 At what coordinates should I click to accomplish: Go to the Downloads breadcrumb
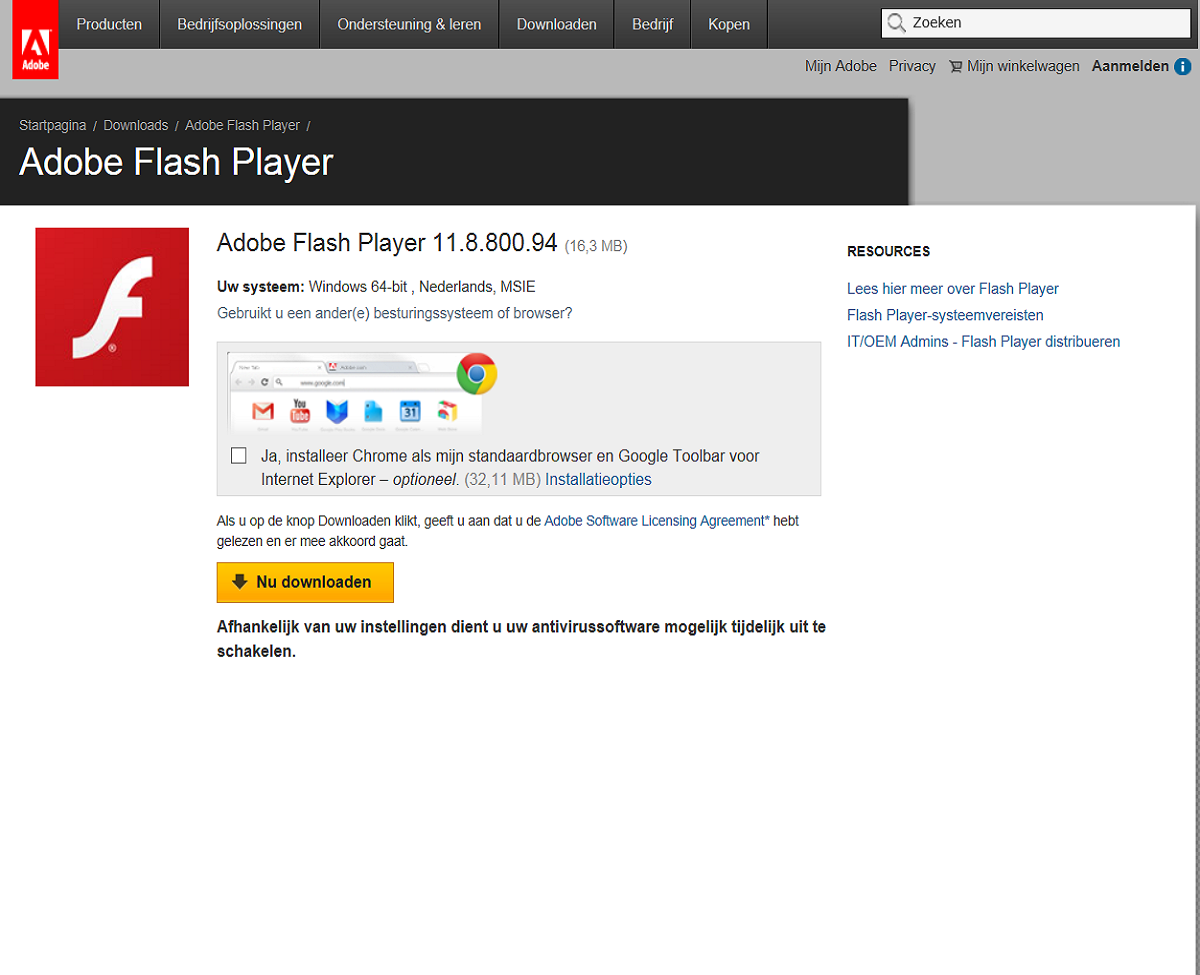(136, 125)
